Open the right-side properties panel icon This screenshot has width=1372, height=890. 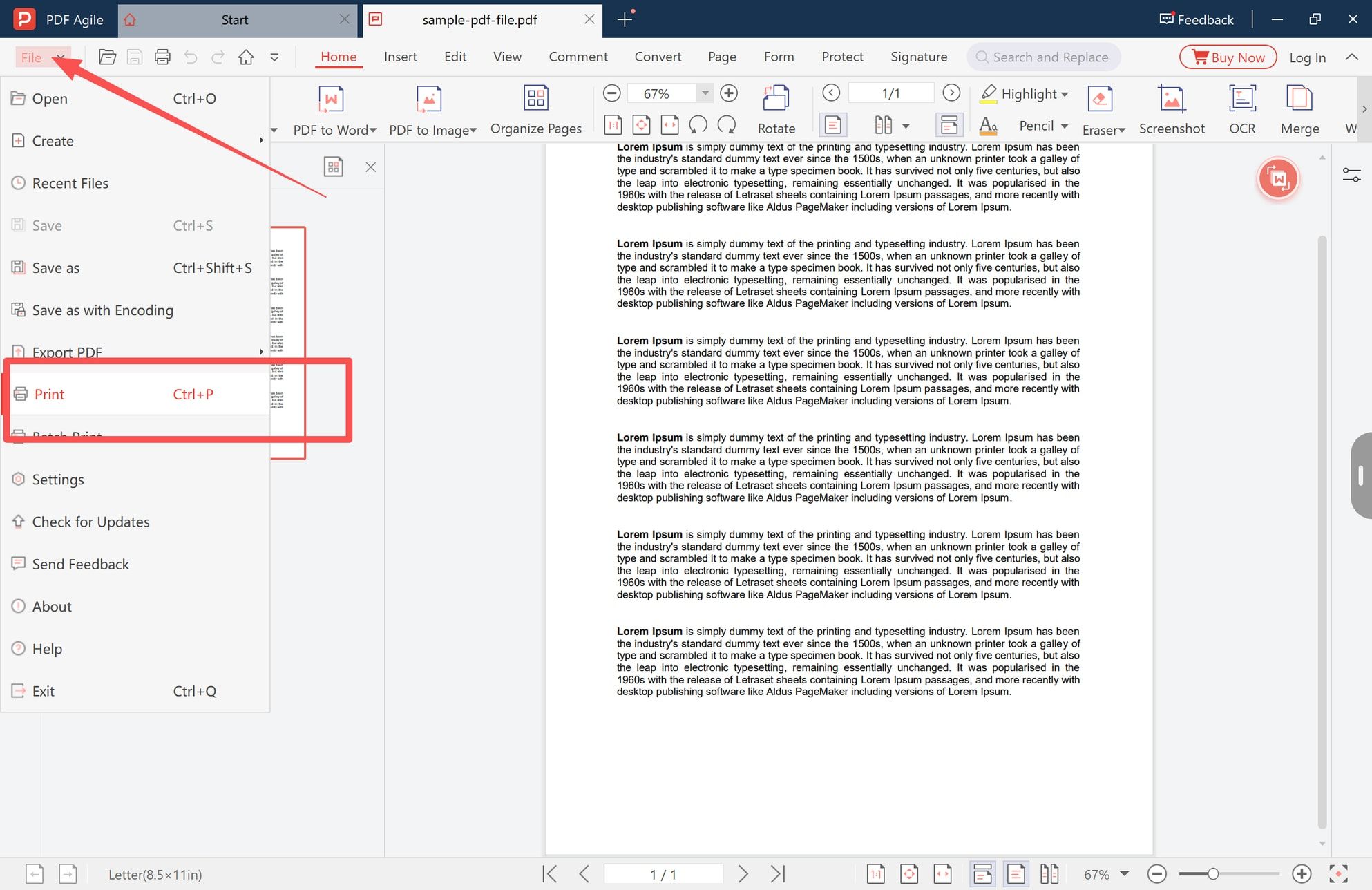pos(1351,175)
